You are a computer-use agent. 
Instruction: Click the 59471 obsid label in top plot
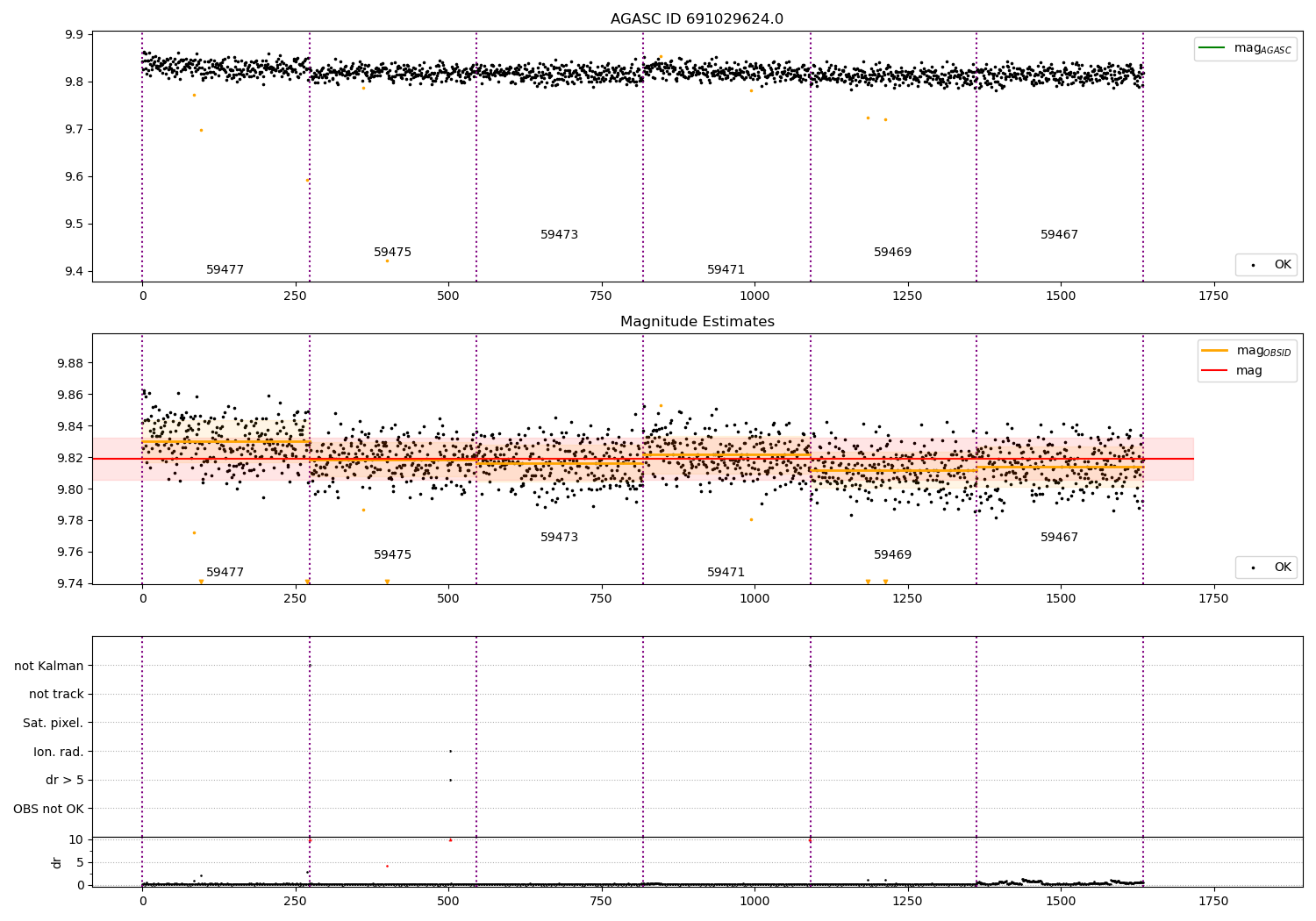click(726, 270)
